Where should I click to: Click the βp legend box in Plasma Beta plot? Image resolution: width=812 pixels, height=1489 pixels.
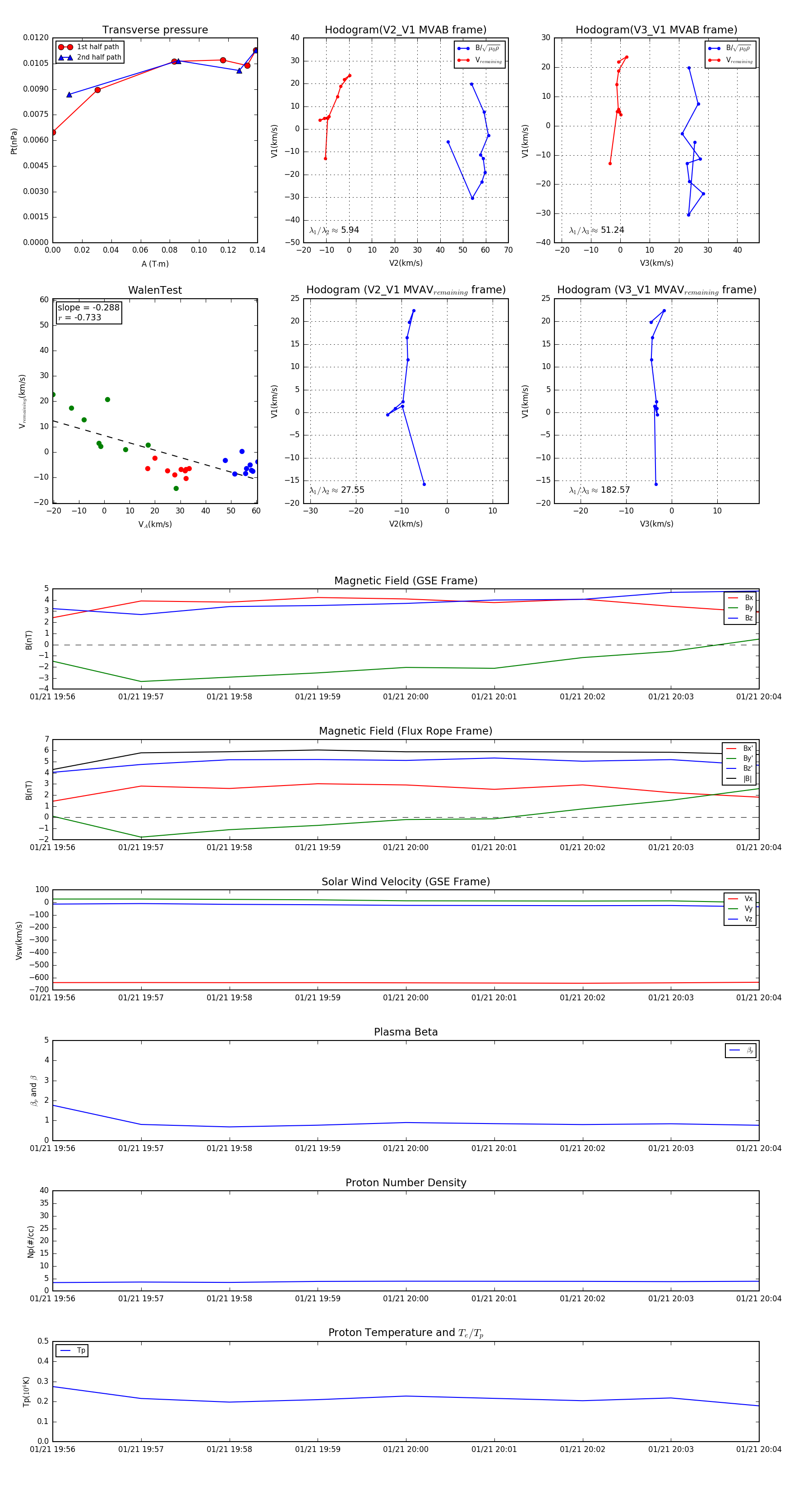tap(741, 1051)
